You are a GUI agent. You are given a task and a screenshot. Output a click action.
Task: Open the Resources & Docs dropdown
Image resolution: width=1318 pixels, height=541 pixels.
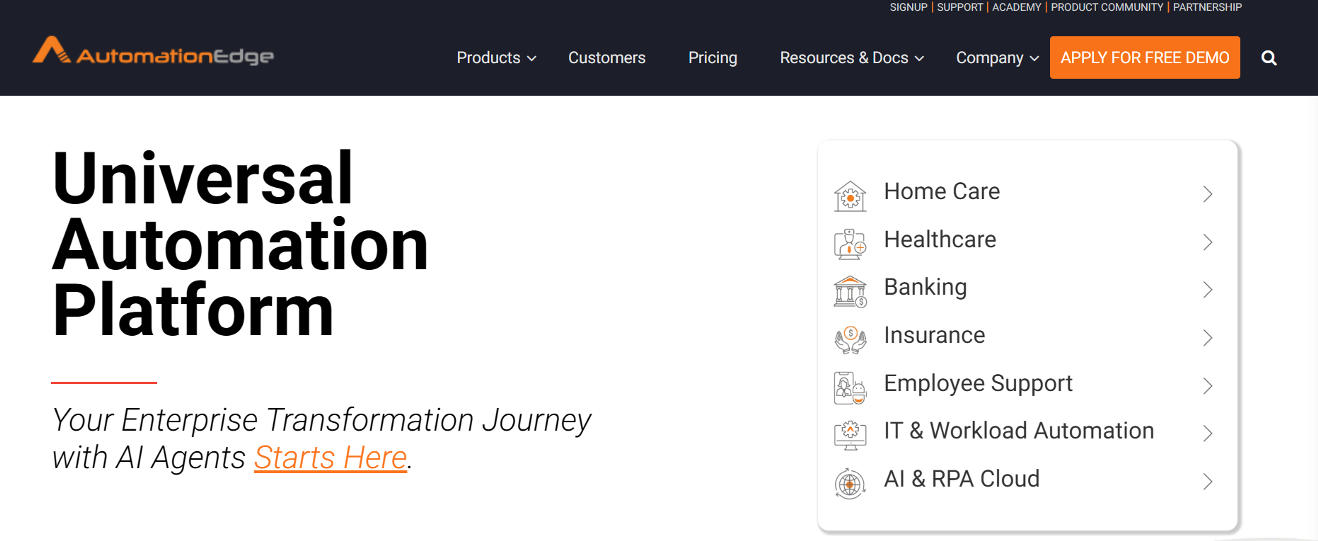pyautogui.click(x=851, y=58)
